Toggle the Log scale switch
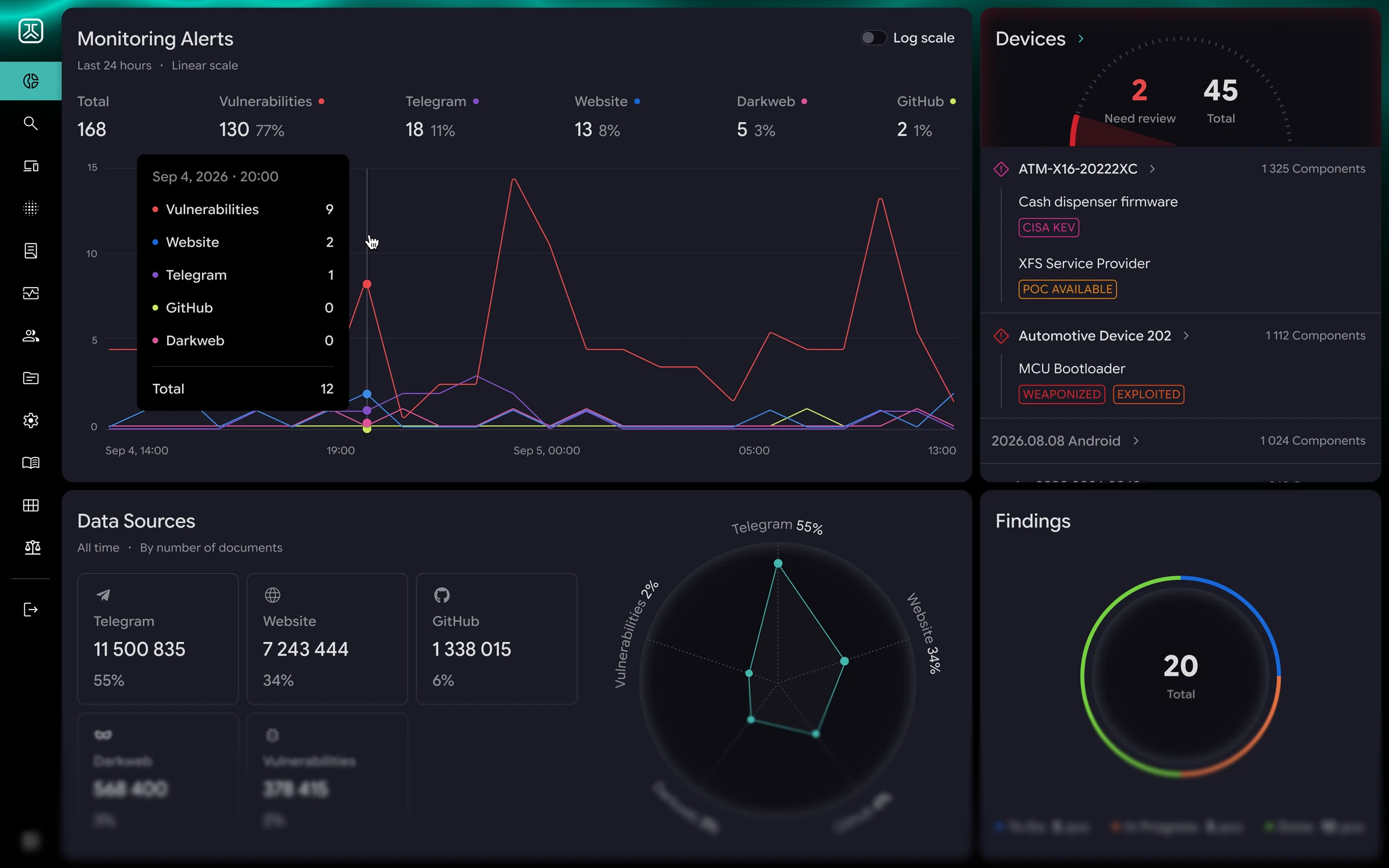Image resolution: width=1389 pixels, height=868 pixels. click(x=872, y=38)
